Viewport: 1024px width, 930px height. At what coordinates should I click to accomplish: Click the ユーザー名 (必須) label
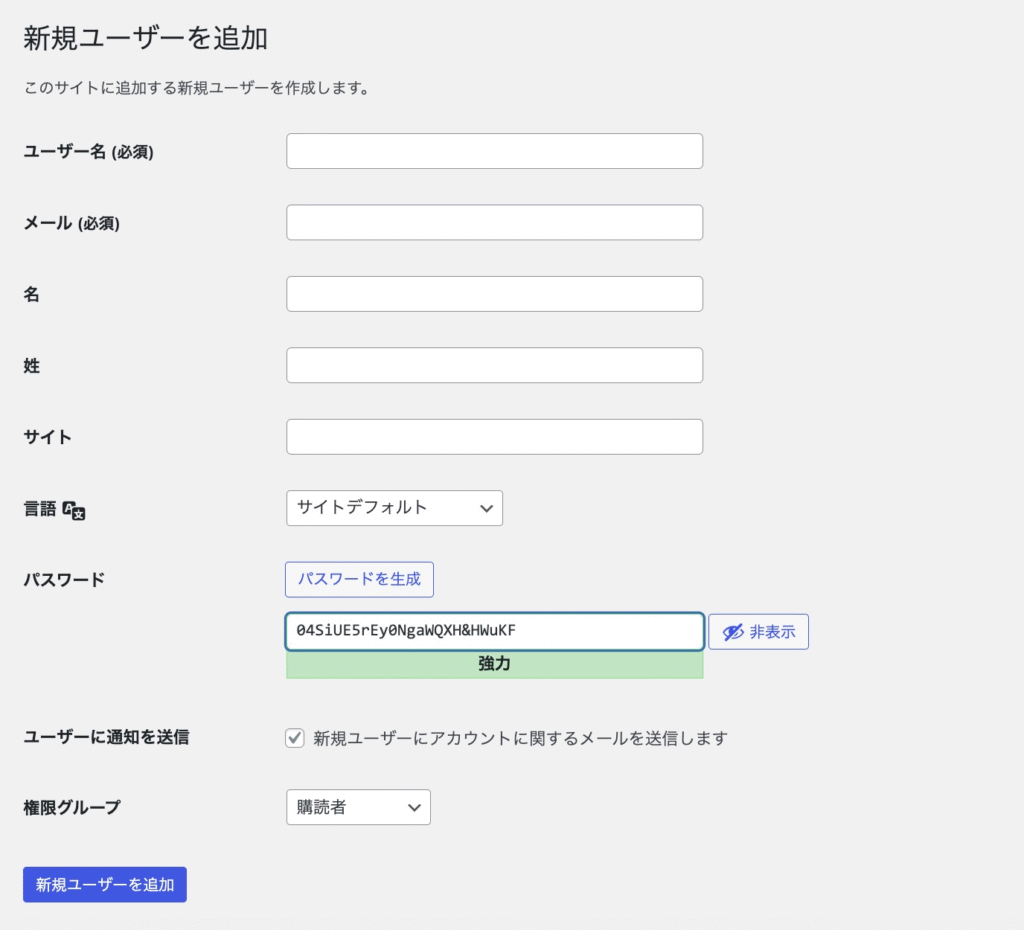pos(88,152)
